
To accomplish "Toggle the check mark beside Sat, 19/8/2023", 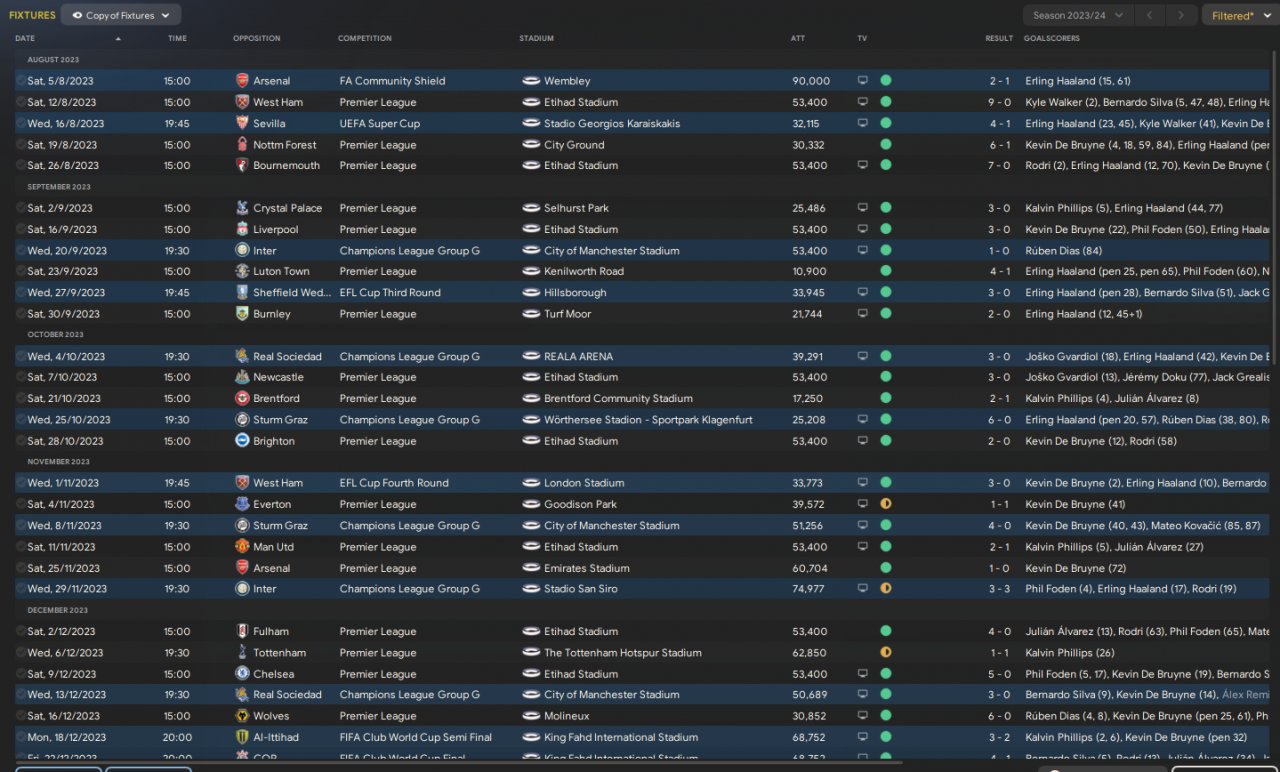I will (21, 145).
